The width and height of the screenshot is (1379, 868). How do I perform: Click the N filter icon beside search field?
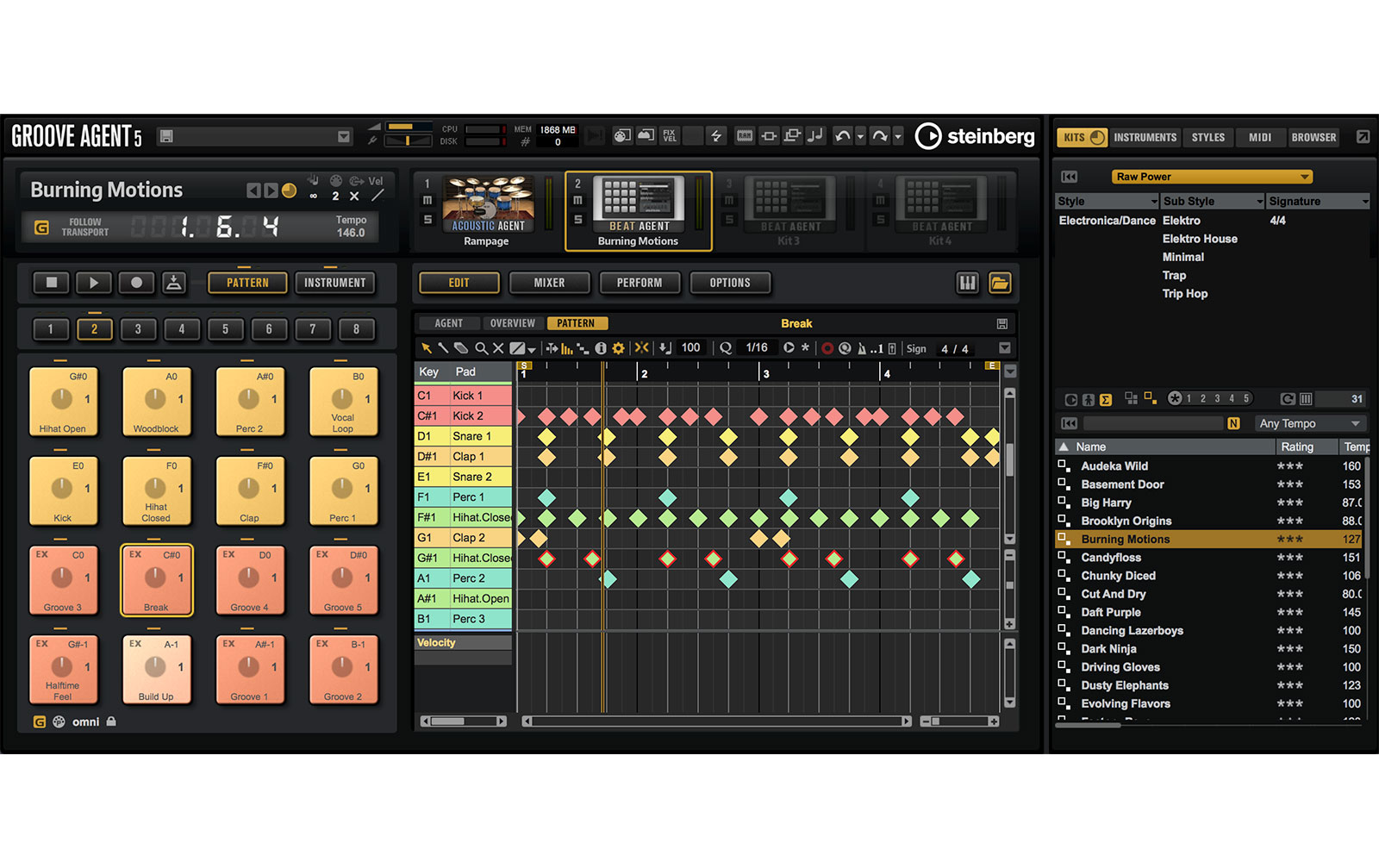pyautogui.click(x=1233, y=423)
